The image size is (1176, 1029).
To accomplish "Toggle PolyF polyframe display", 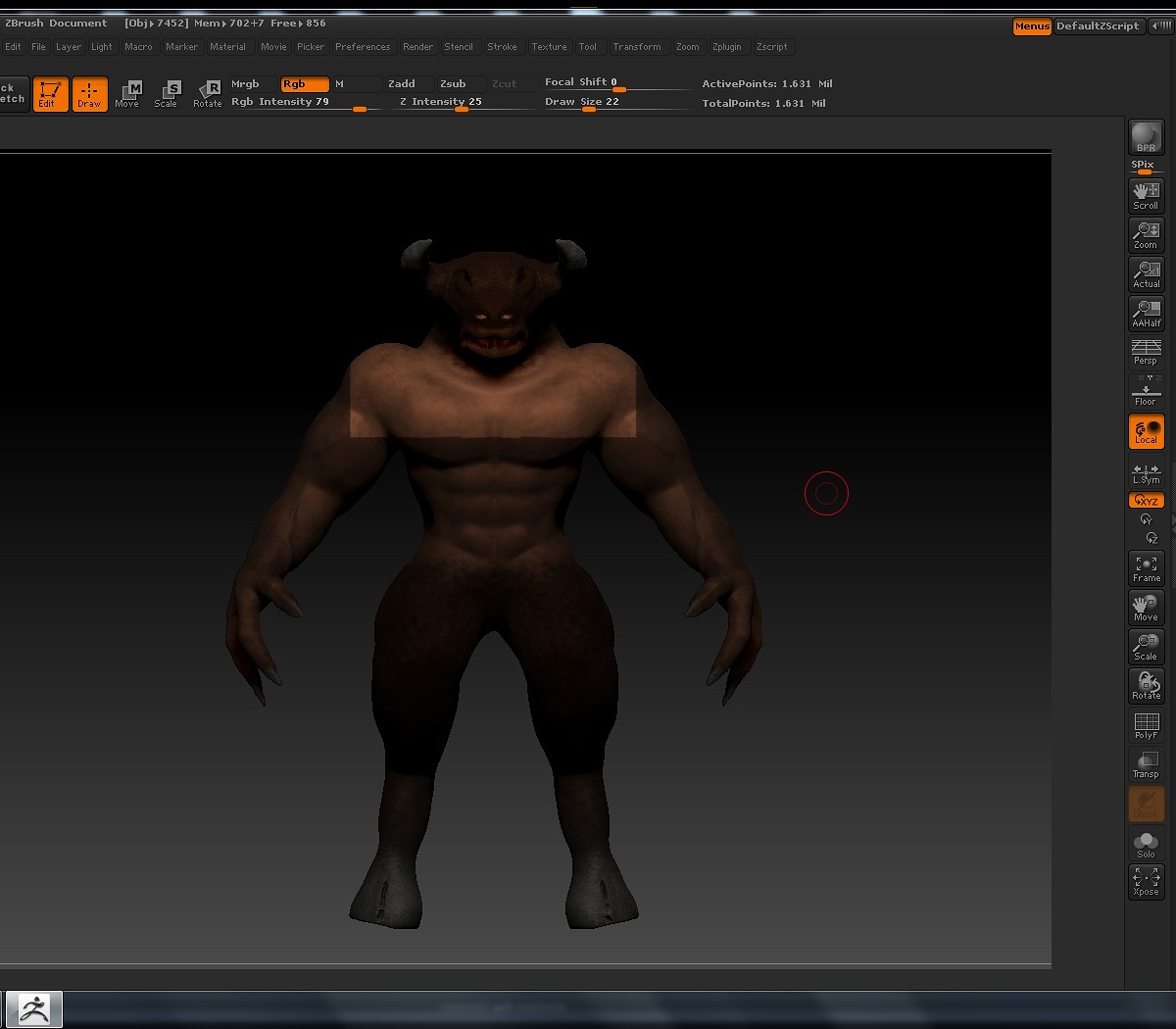I will 1146,725.
